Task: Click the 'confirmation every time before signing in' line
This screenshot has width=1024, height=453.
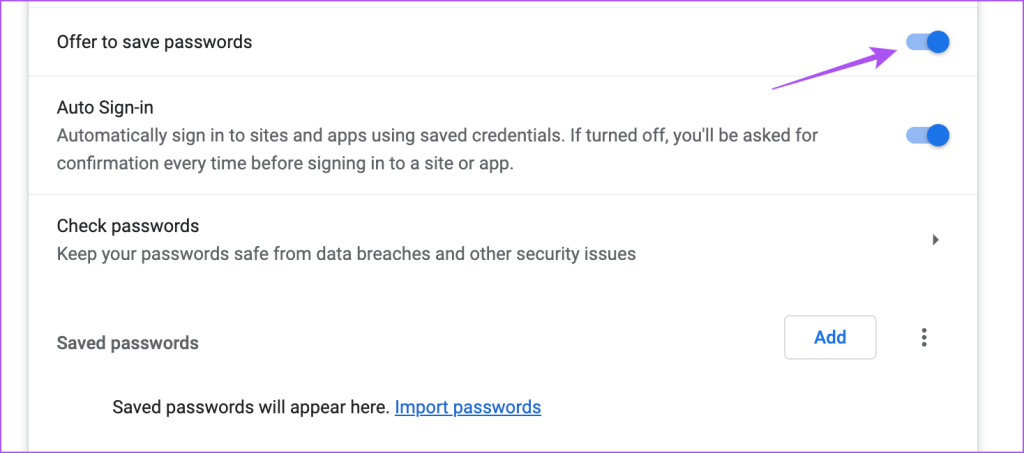Action: click(x=285, y=162)
